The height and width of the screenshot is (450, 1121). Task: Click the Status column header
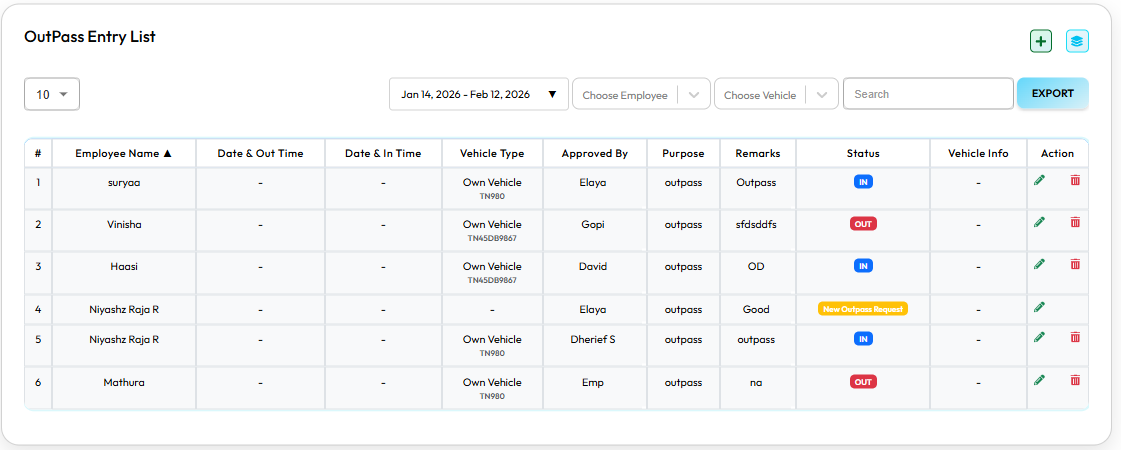[x=862, y=154]
